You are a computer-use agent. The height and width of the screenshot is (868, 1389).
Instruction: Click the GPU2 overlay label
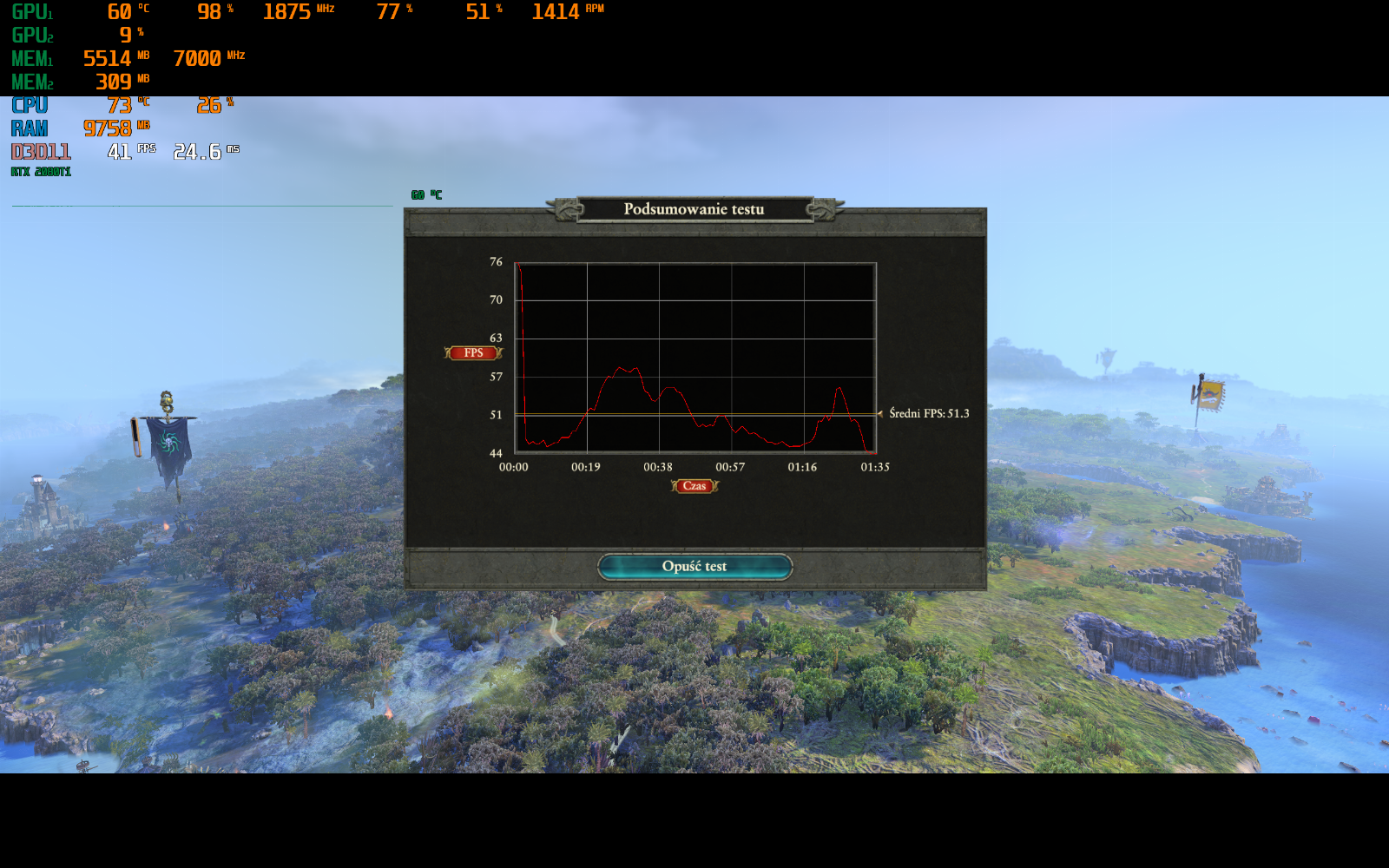point(32,36)
